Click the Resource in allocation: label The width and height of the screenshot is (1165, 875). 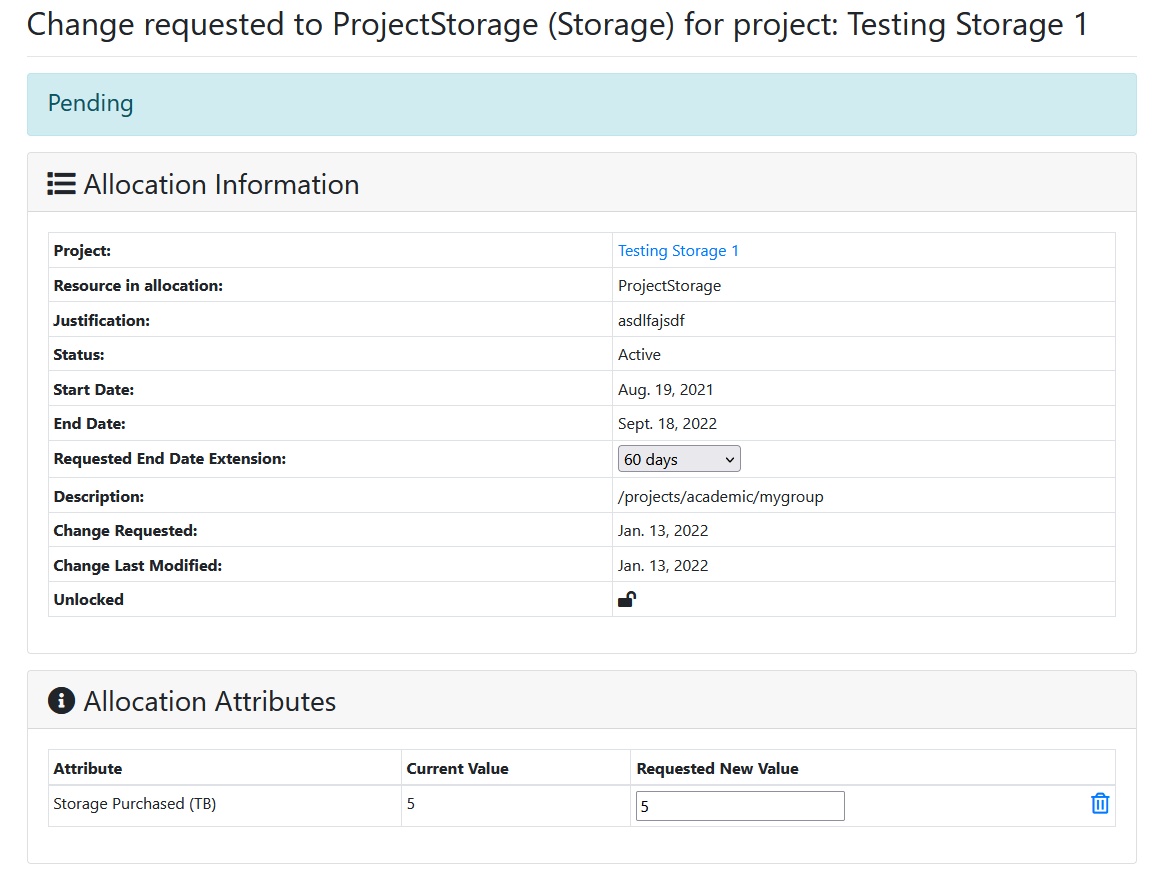tap(138, 286)
